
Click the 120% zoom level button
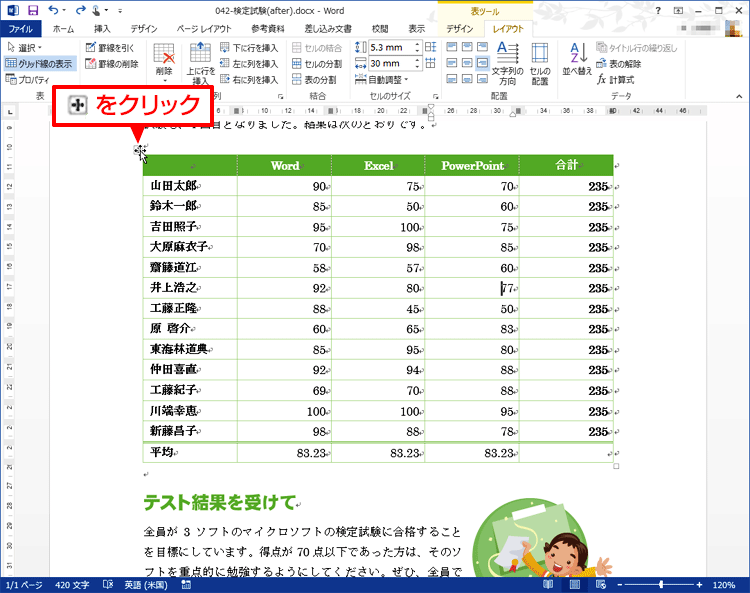click(724, 584)
